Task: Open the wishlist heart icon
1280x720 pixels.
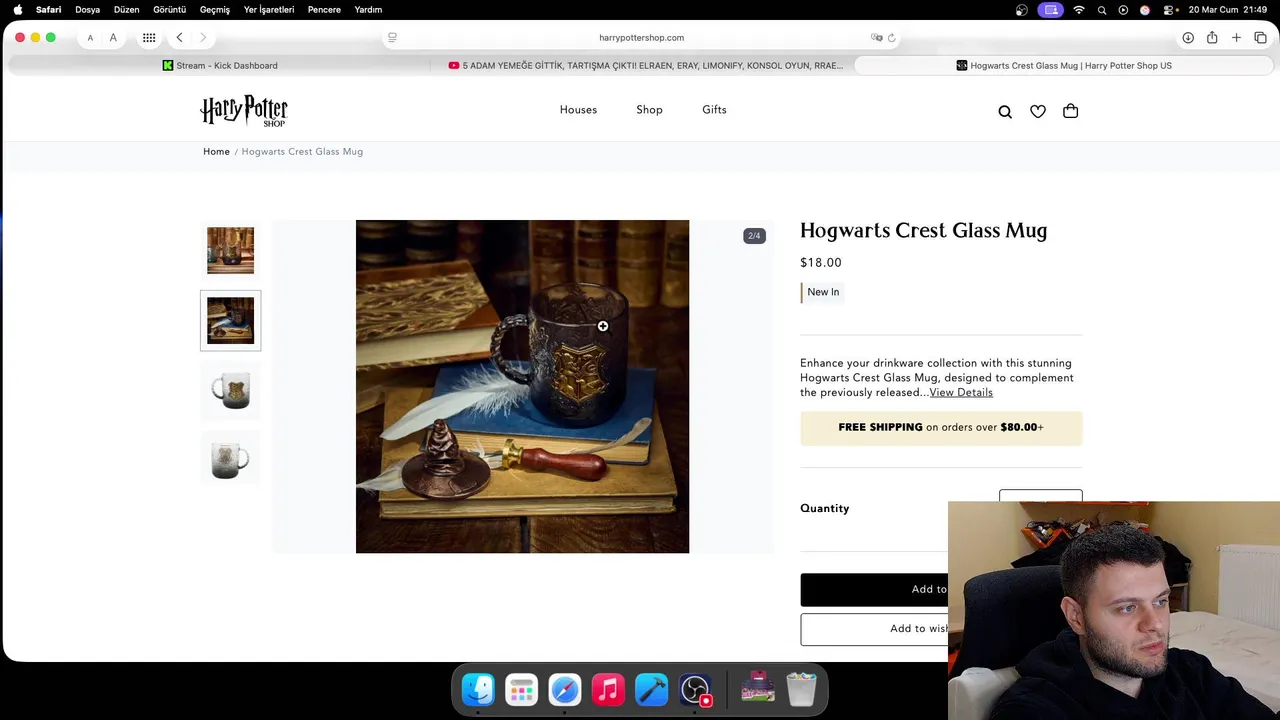Action: [x=1038, y=111]
